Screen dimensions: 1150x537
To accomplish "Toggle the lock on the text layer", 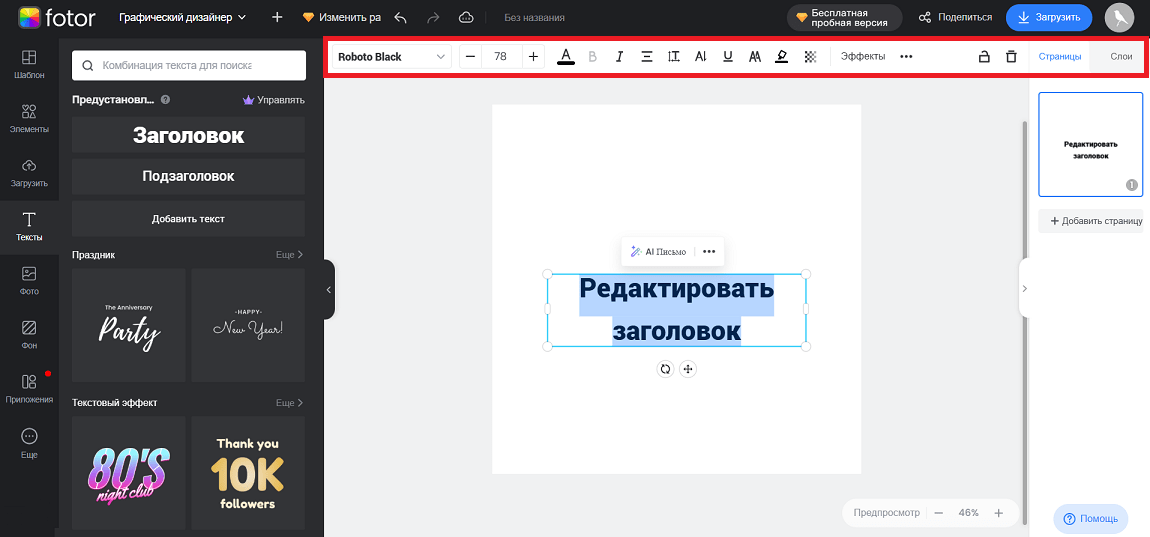I will 984,57.
